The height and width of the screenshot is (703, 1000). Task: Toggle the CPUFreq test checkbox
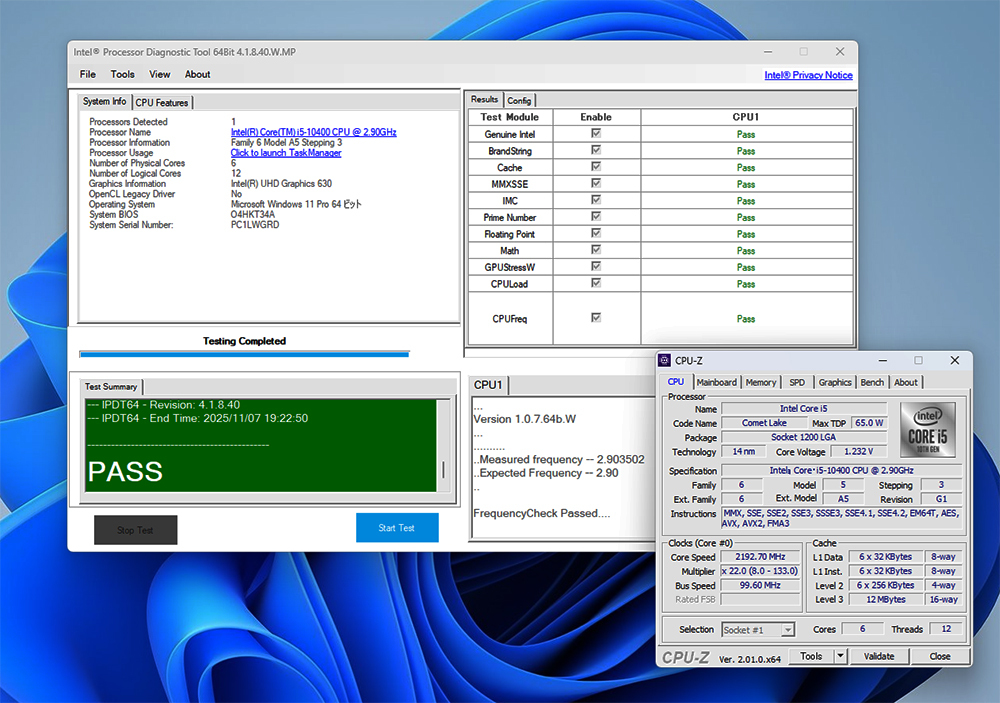pyautogui.click(x=596, y=318)
